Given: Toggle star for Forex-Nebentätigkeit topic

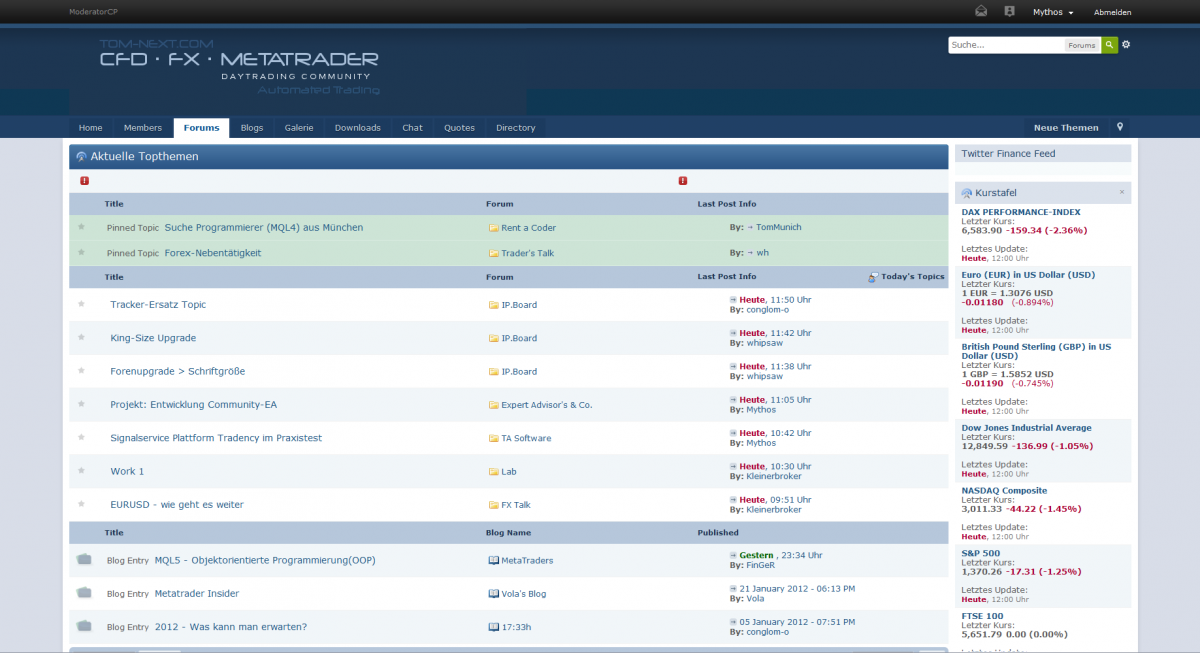Looking at the screenshot, I should pyautogui.click(x=82, y=253).
